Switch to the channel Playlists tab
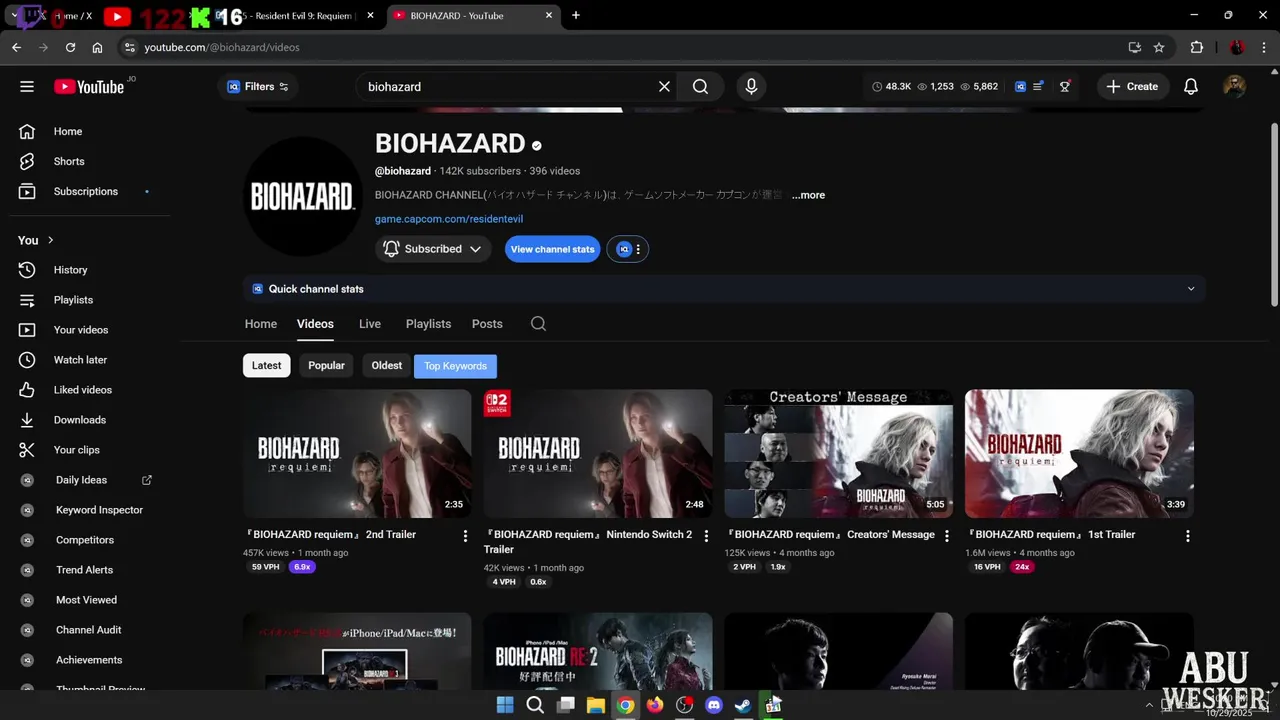 [x=428, y=324]
